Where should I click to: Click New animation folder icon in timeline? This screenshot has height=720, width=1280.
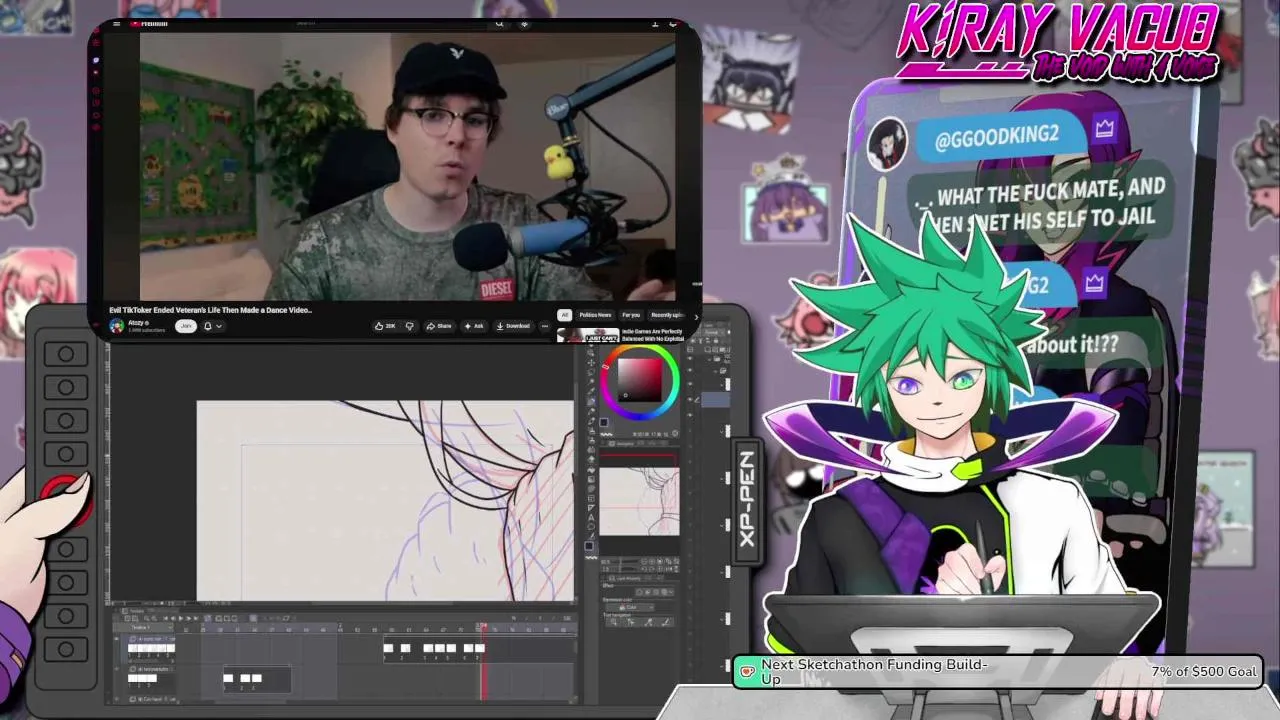pyautogui.click(x=218, y=618)
